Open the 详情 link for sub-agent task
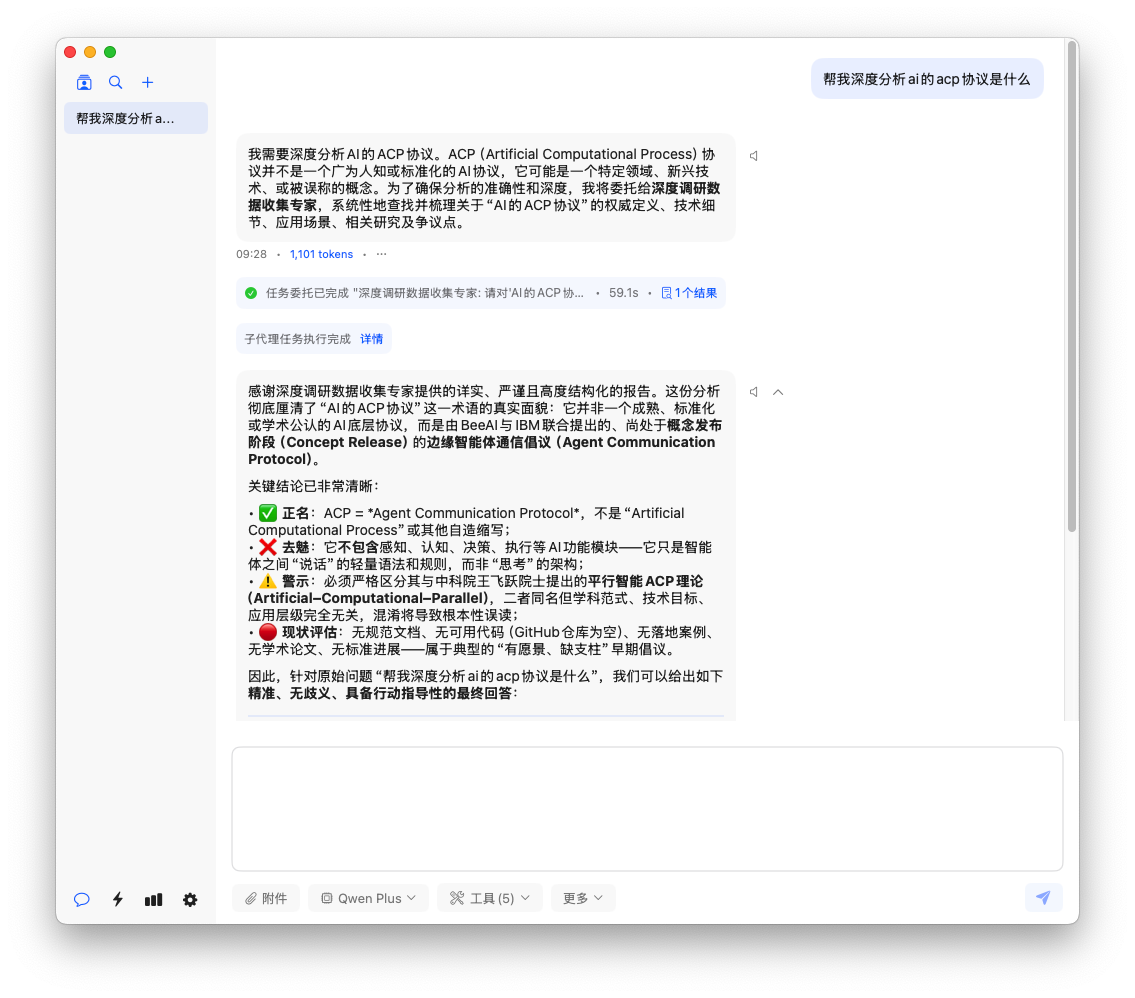Image resolution: width=1135 pixels, height=998 pixels. tap(371, 339)
